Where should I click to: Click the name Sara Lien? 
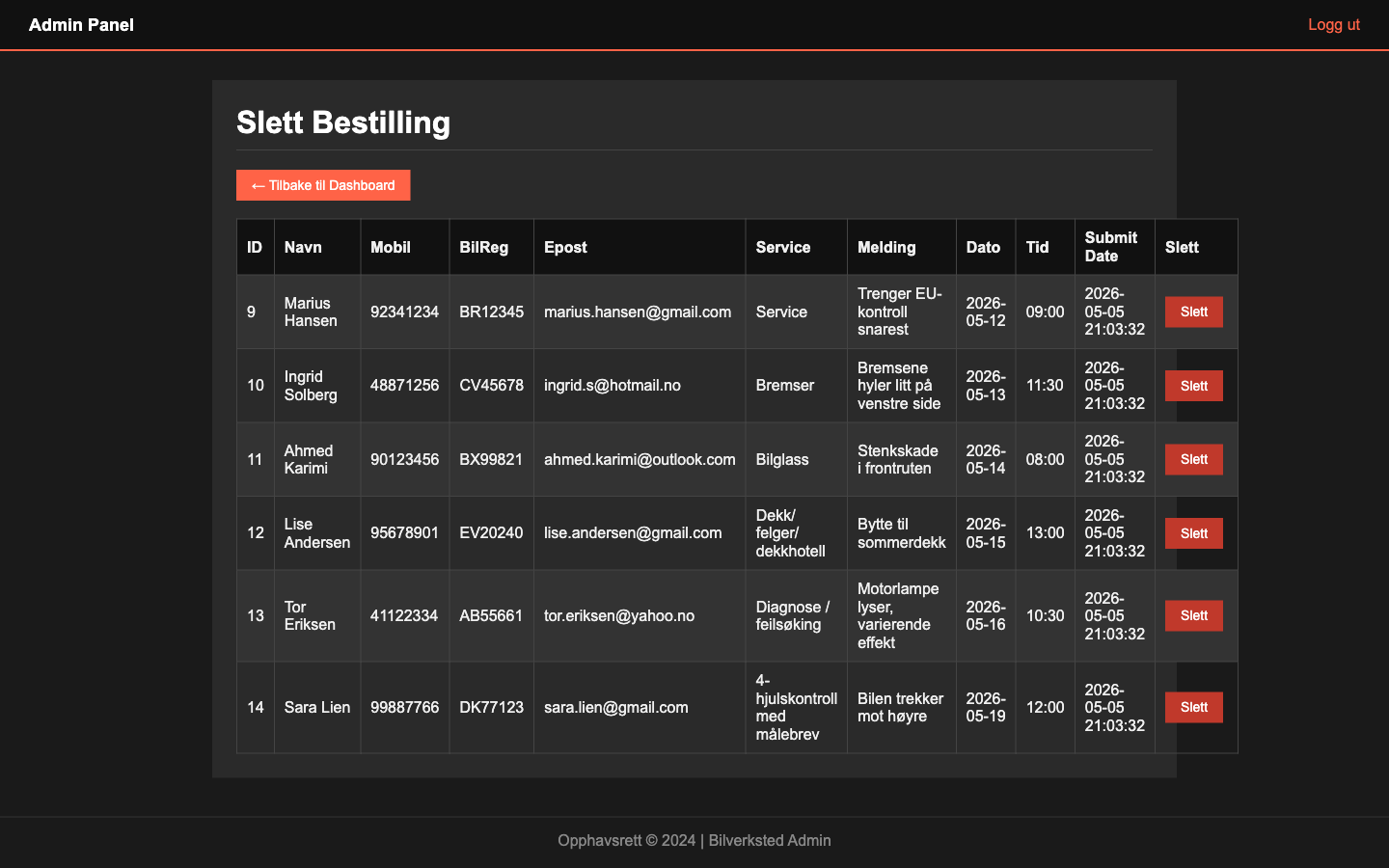coord(317,707)
